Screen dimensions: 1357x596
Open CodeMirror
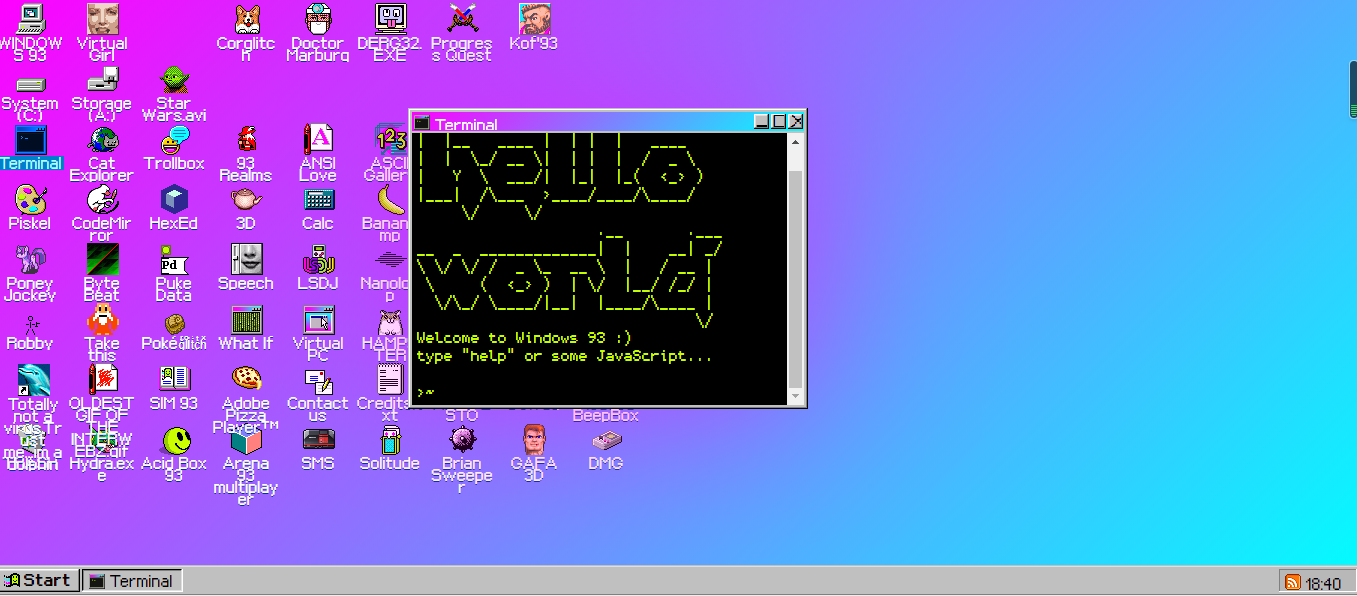[101, 205]
